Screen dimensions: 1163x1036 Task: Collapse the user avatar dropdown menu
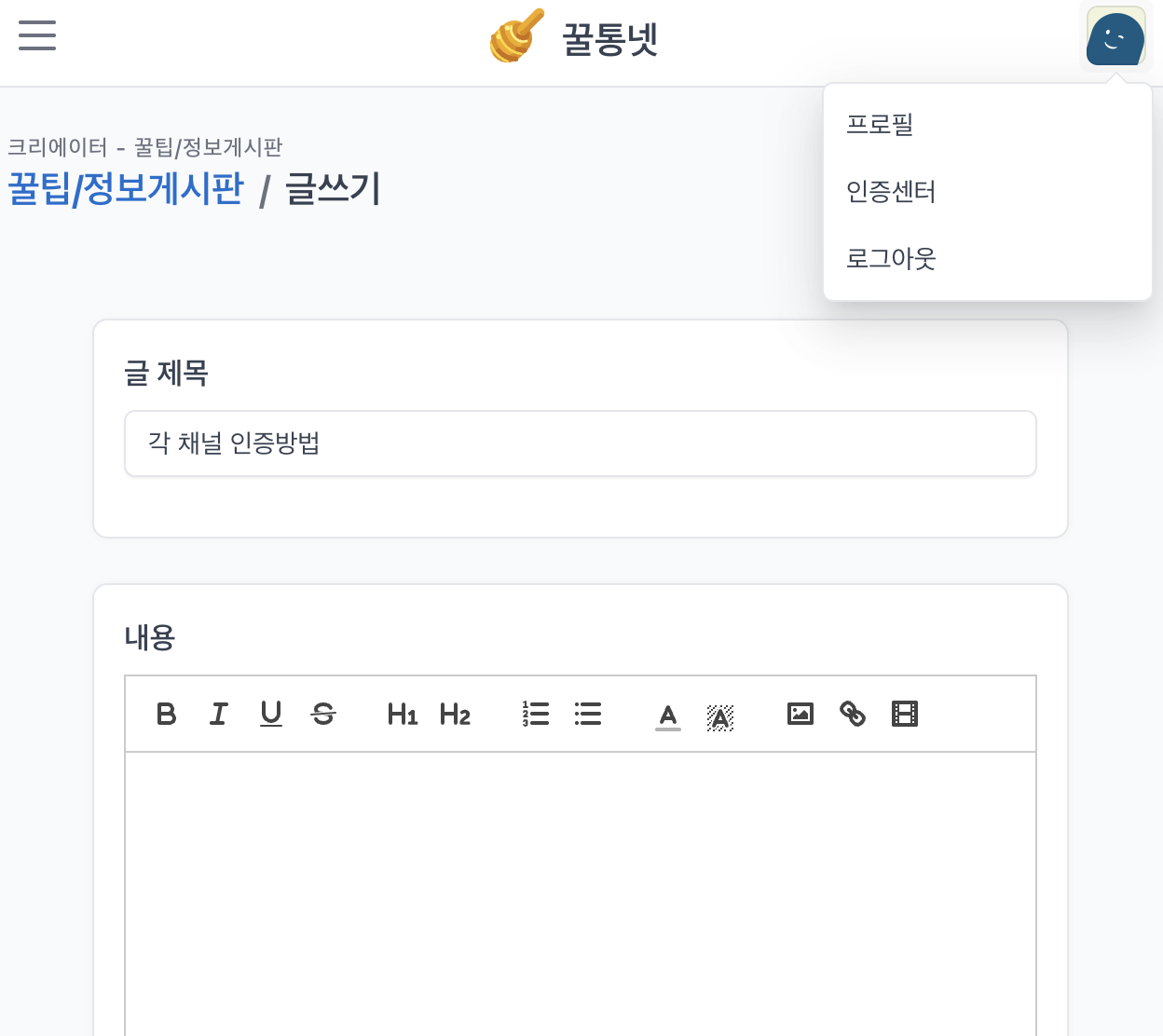click(1115, 37)
